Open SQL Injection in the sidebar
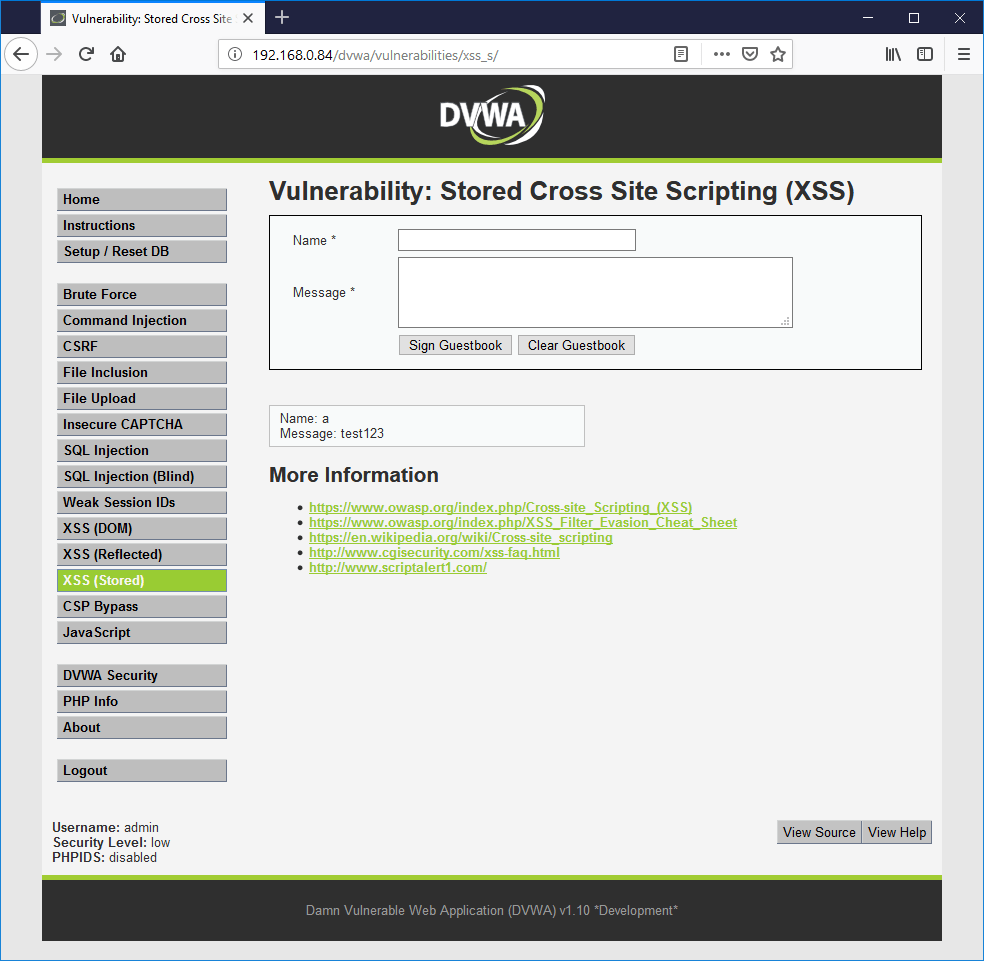Viewport: 984px width, 961px height. pos(141,450)
